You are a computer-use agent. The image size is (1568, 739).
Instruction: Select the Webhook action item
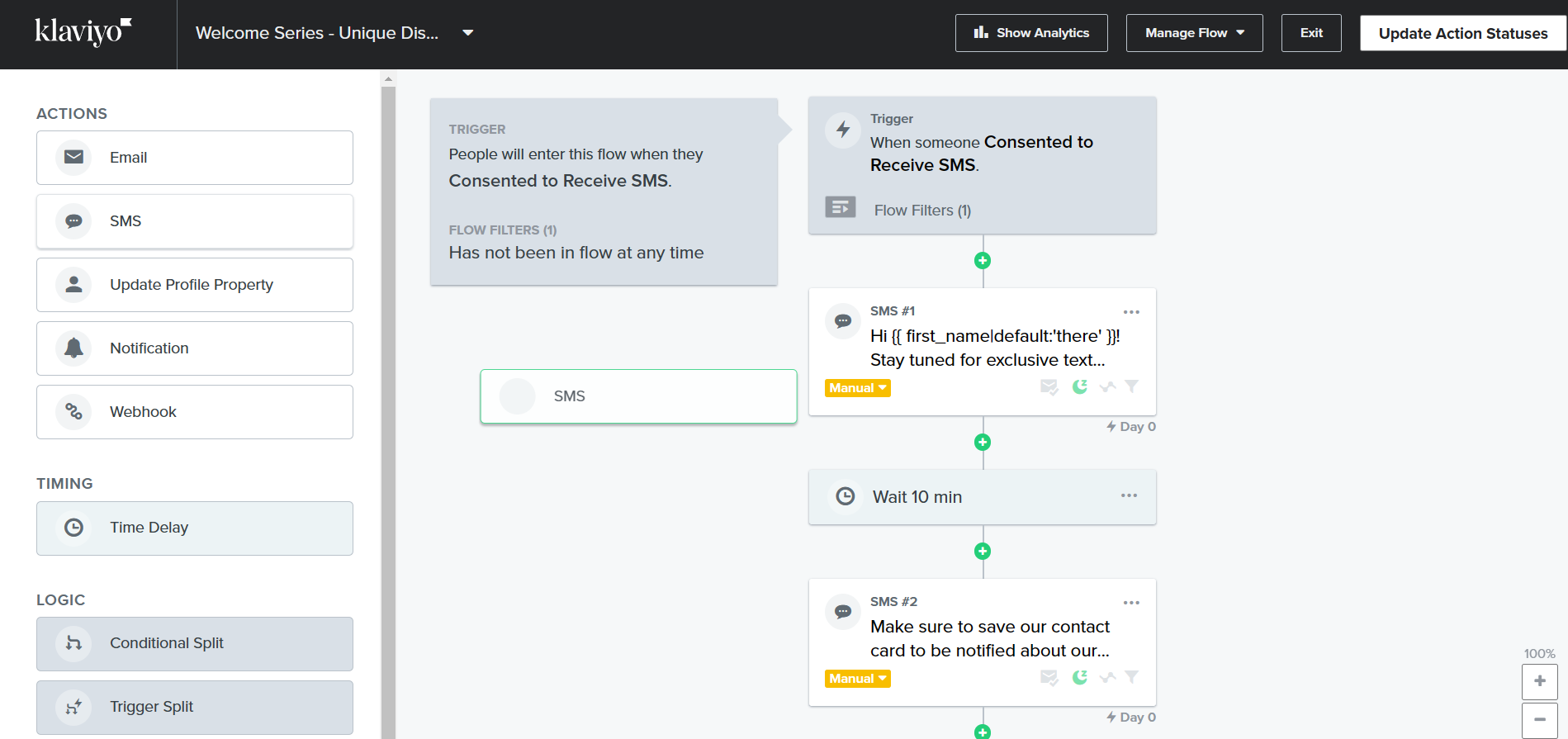click(195, 412)
